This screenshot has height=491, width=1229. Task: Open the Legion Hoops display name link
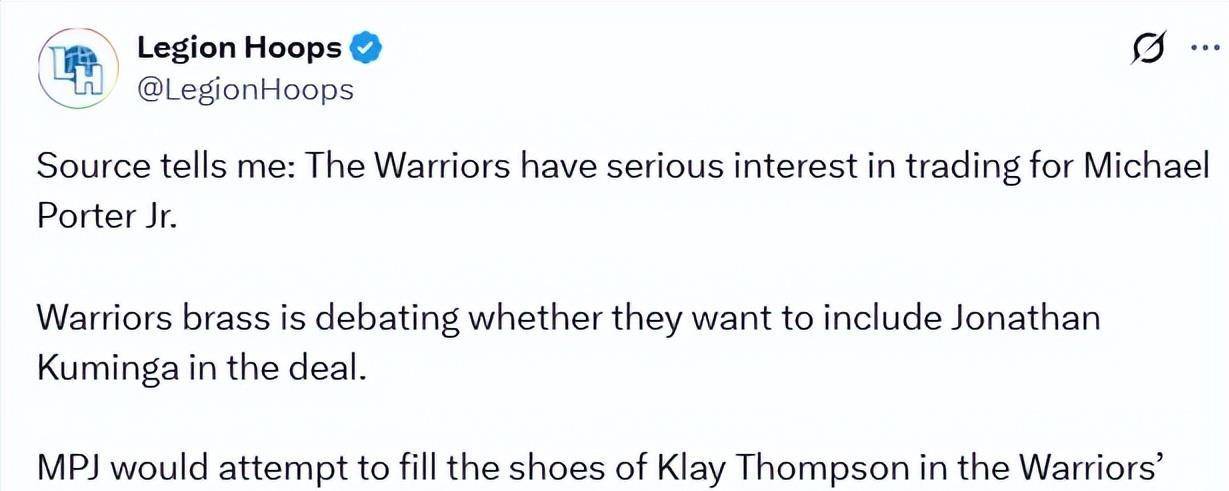coord(239,47)
